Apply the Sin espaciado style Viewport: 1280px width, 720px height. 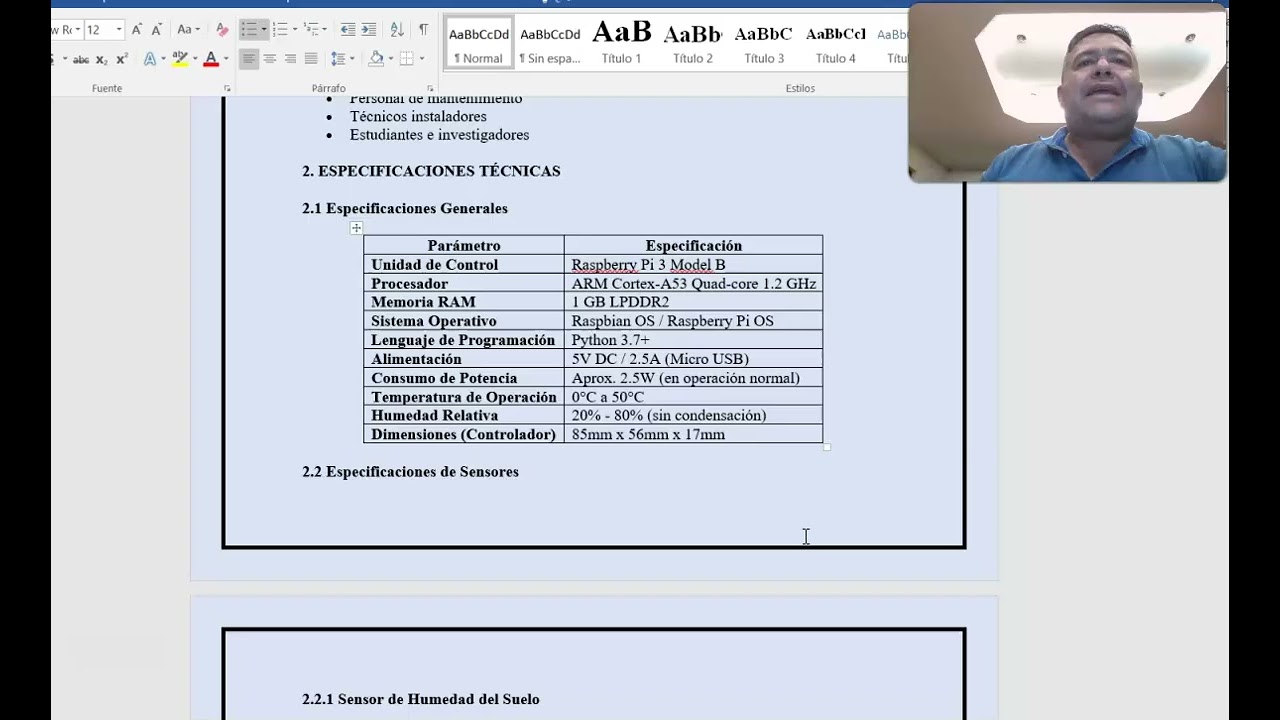[x=550, y=43]
